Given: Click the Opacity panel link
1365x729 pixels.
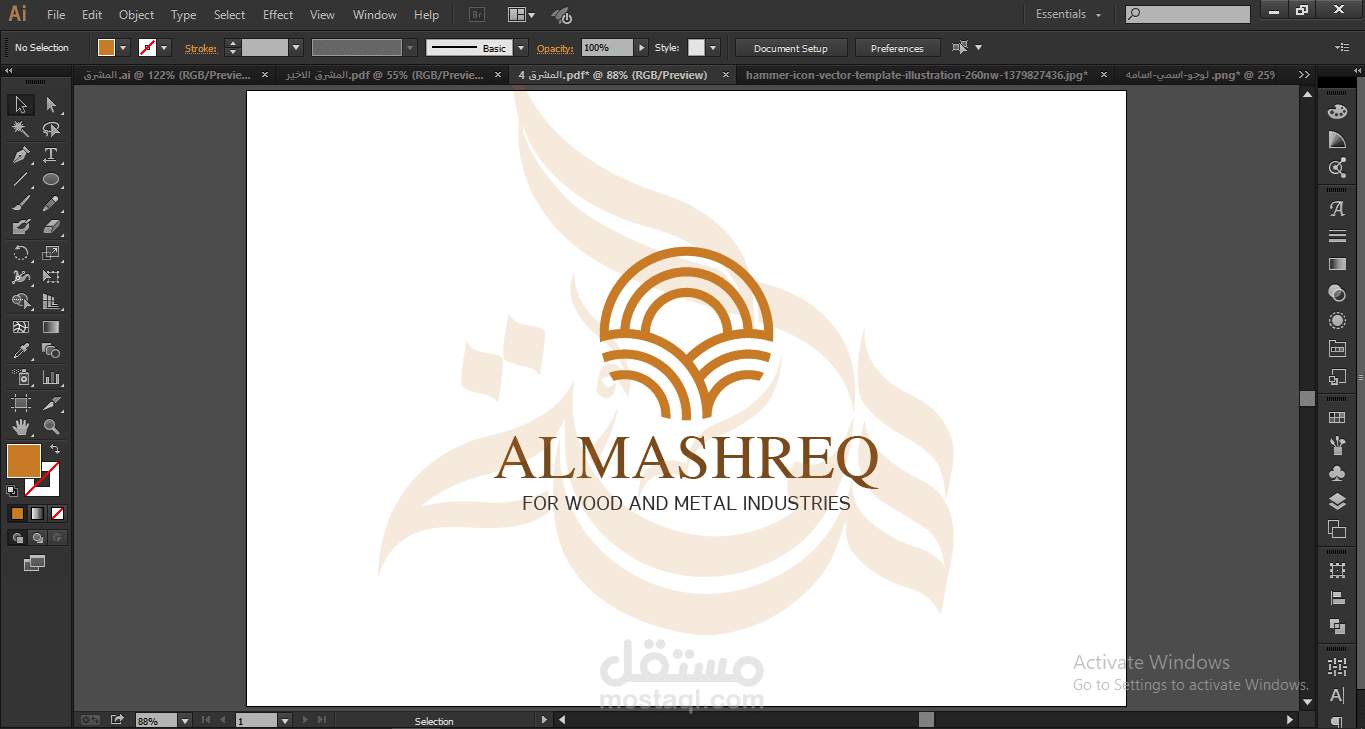Looking at the screenshot, I should pyautogui.click(x=555, y=48).
